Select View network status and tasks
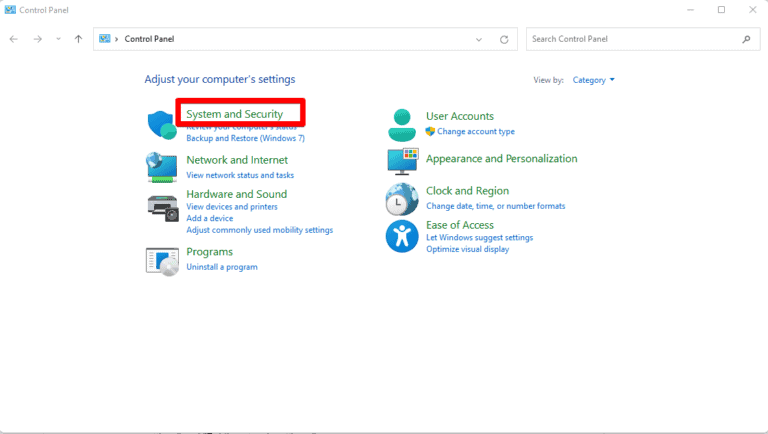Viewport: 768px width, 434px height. coord(240,175)
